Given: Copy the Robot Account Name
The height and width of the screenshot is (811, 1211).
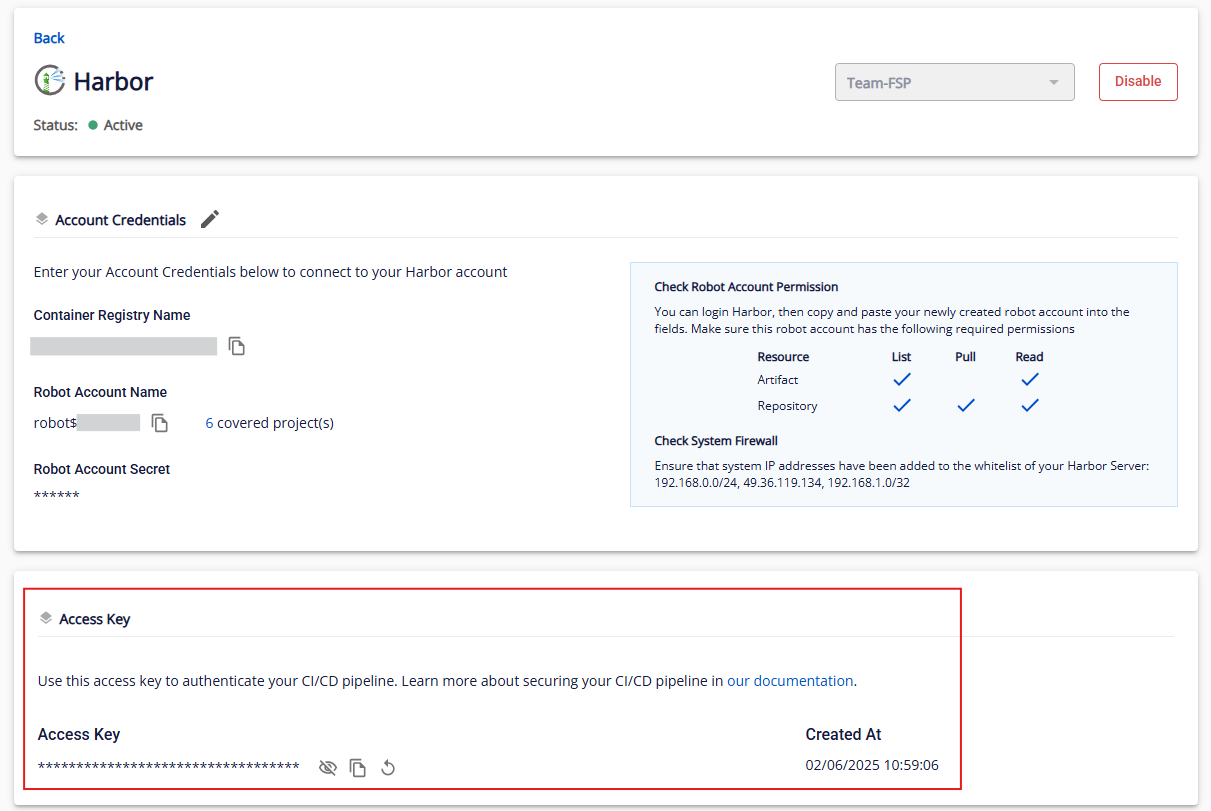Looking at the screenshot, I should (x=160, y=423).
